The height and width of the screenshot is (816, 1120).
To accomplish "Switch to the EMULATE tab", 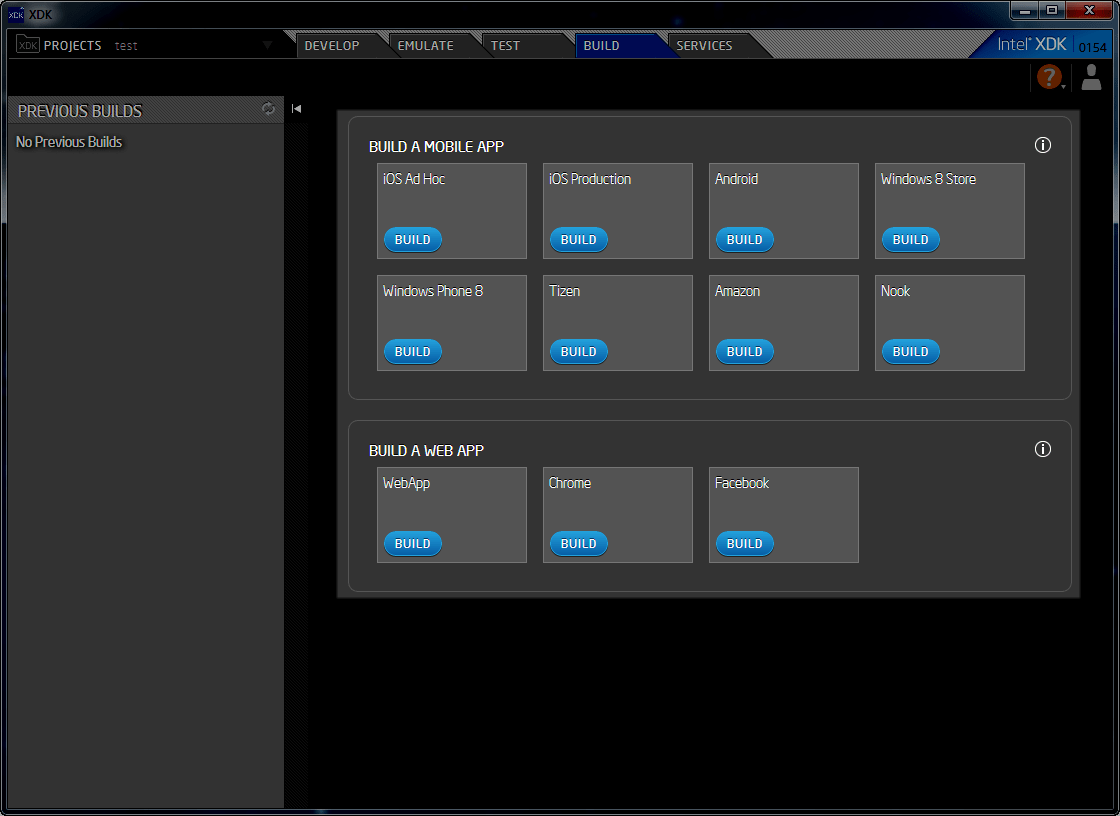I will coord(425,45).
